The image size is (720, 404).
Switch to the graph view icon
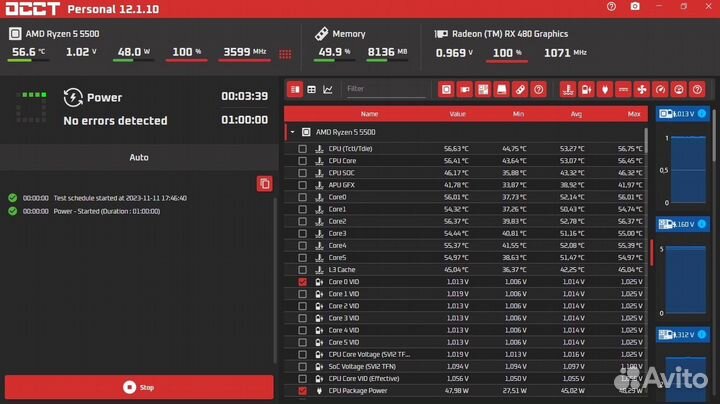[328, 90]
